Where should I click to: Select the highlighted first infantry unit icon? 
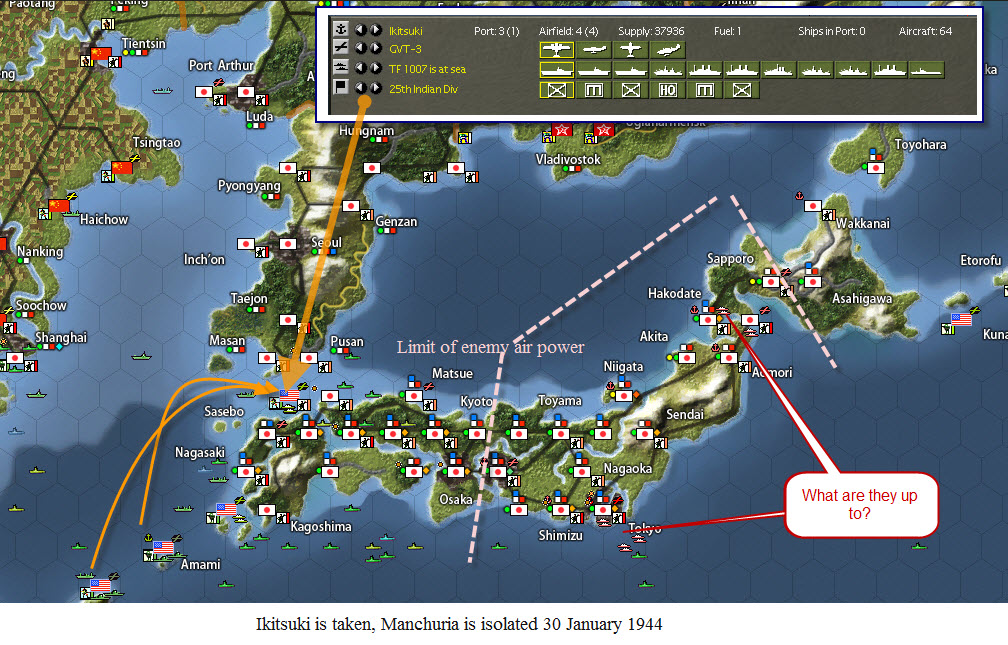(x=557, y=90)
